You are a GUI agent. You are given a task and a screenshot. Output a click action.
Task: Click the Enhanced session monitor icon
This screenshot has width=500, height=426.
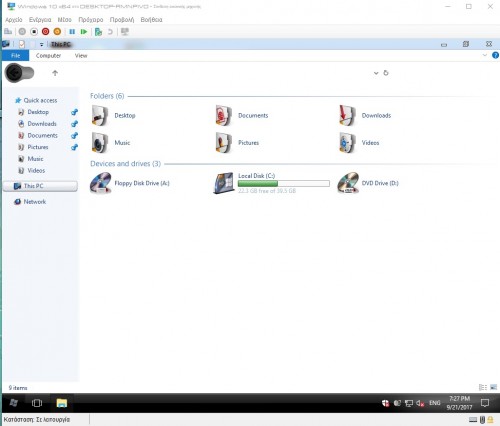click(125, 32)
